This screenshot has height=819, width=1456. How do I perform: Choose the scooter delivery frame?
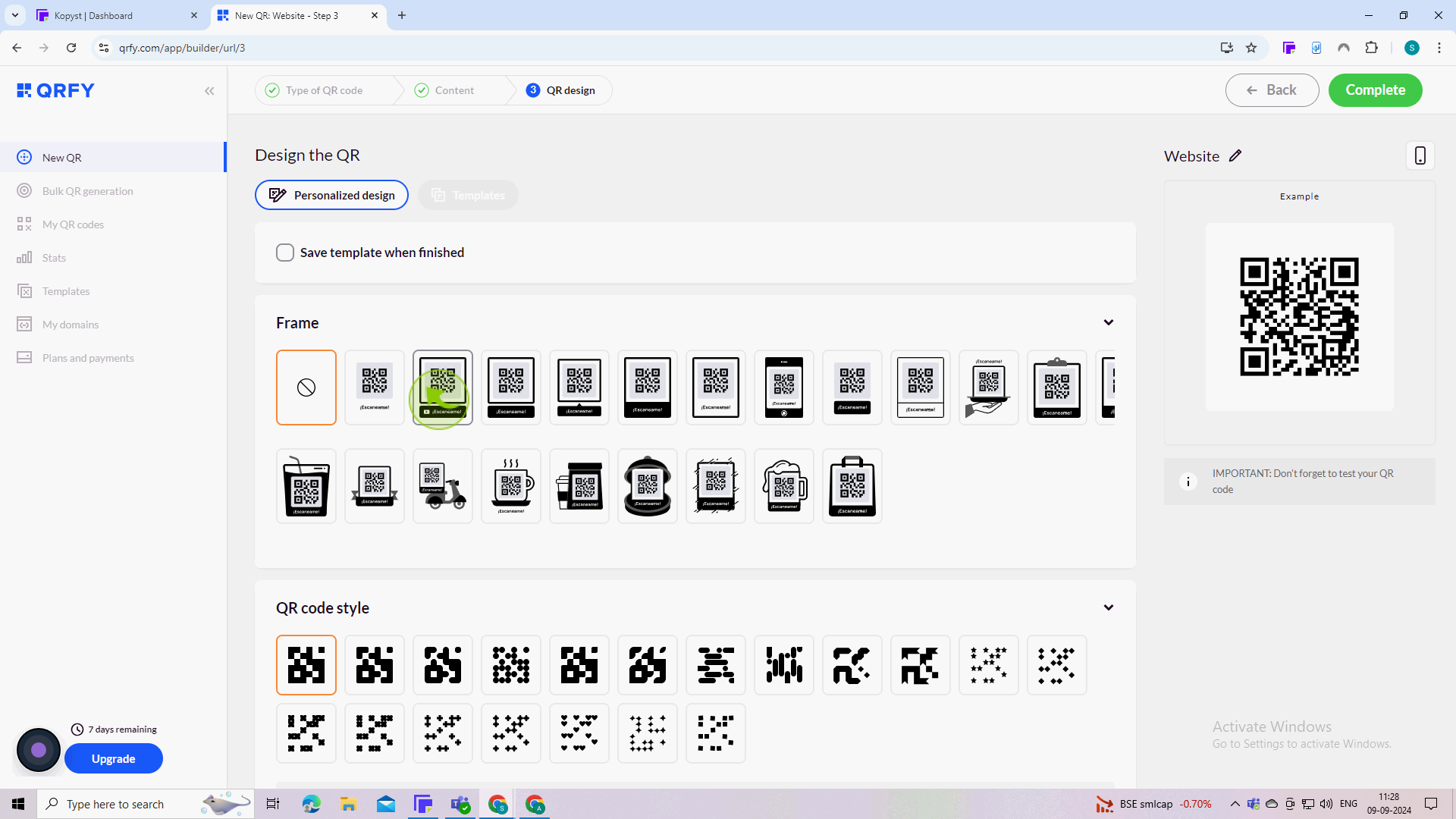click(443, 486)
